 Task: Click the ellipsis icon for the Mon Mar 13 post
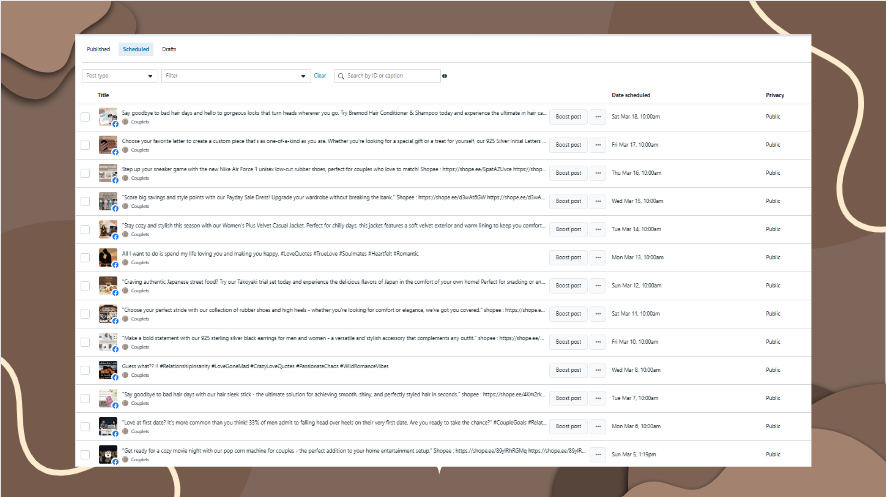(x=598, y=258)
